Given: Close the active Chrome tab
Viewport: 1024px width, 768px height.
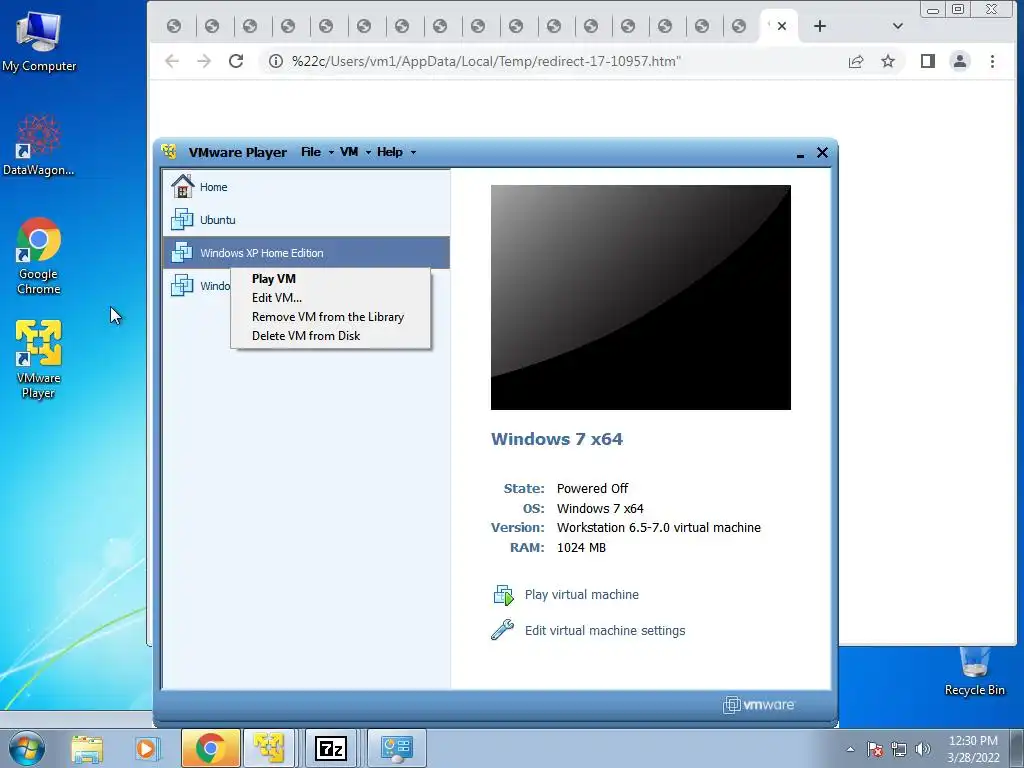Looking at the screenshot, I should pos(782,26).
